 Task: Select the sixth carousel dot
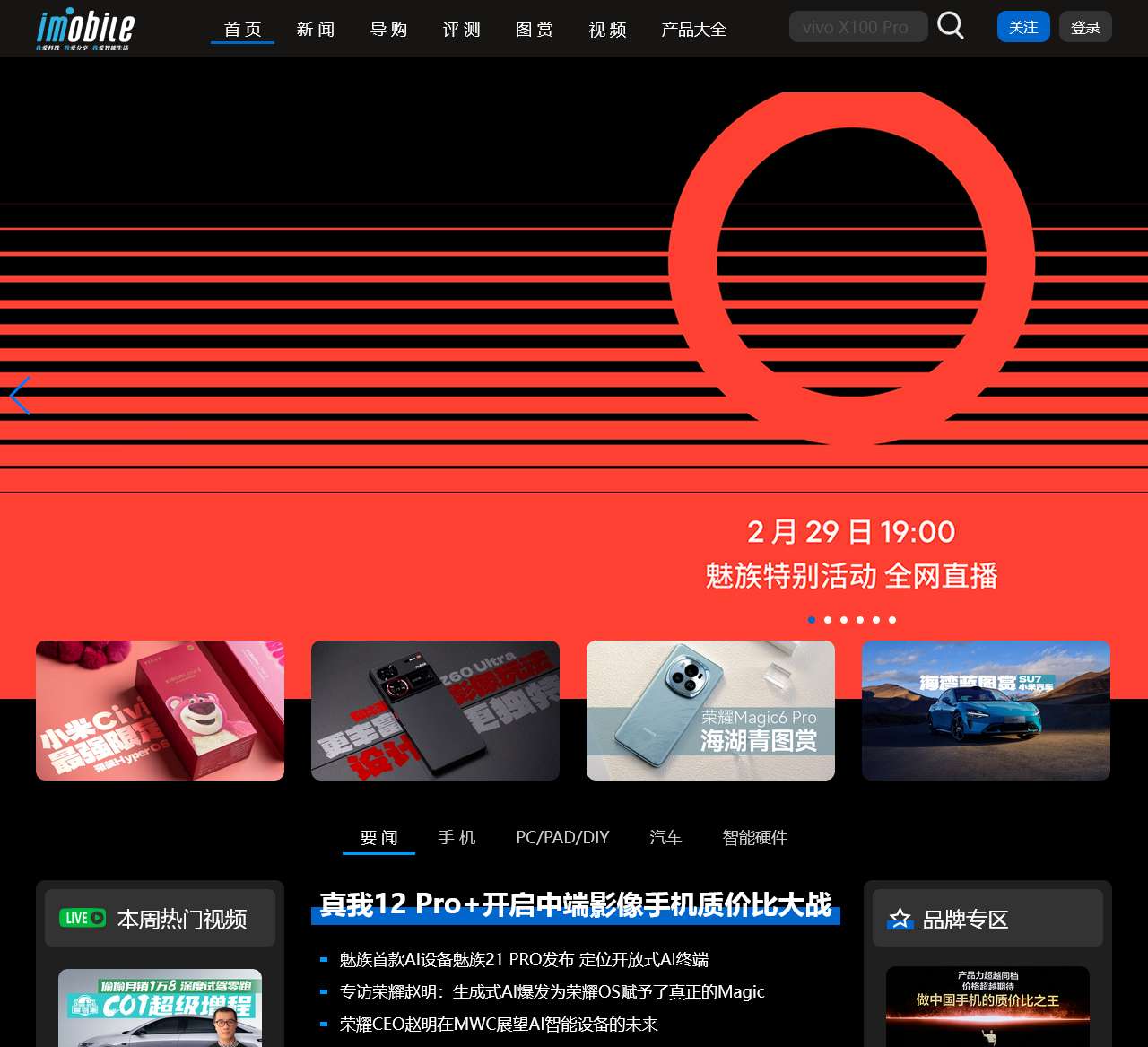[892, 620]
